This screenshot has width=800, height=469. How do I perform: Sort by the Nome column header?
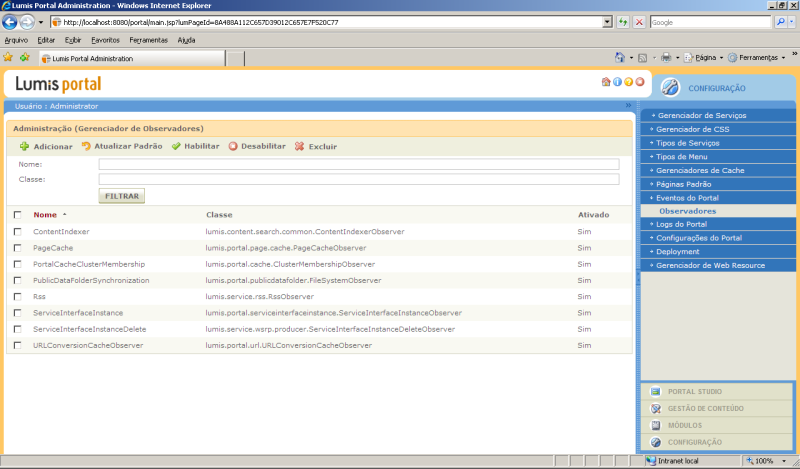tap(45, 215)
